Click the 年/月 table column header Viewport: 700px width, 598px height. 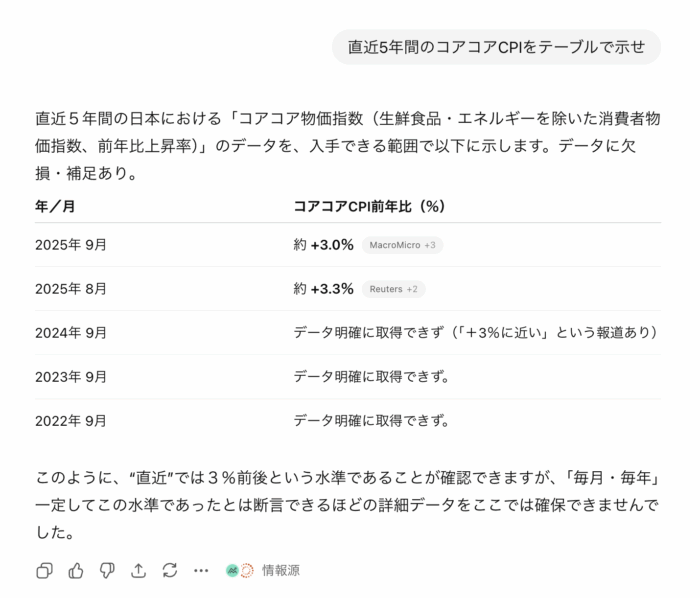(55, 206)
